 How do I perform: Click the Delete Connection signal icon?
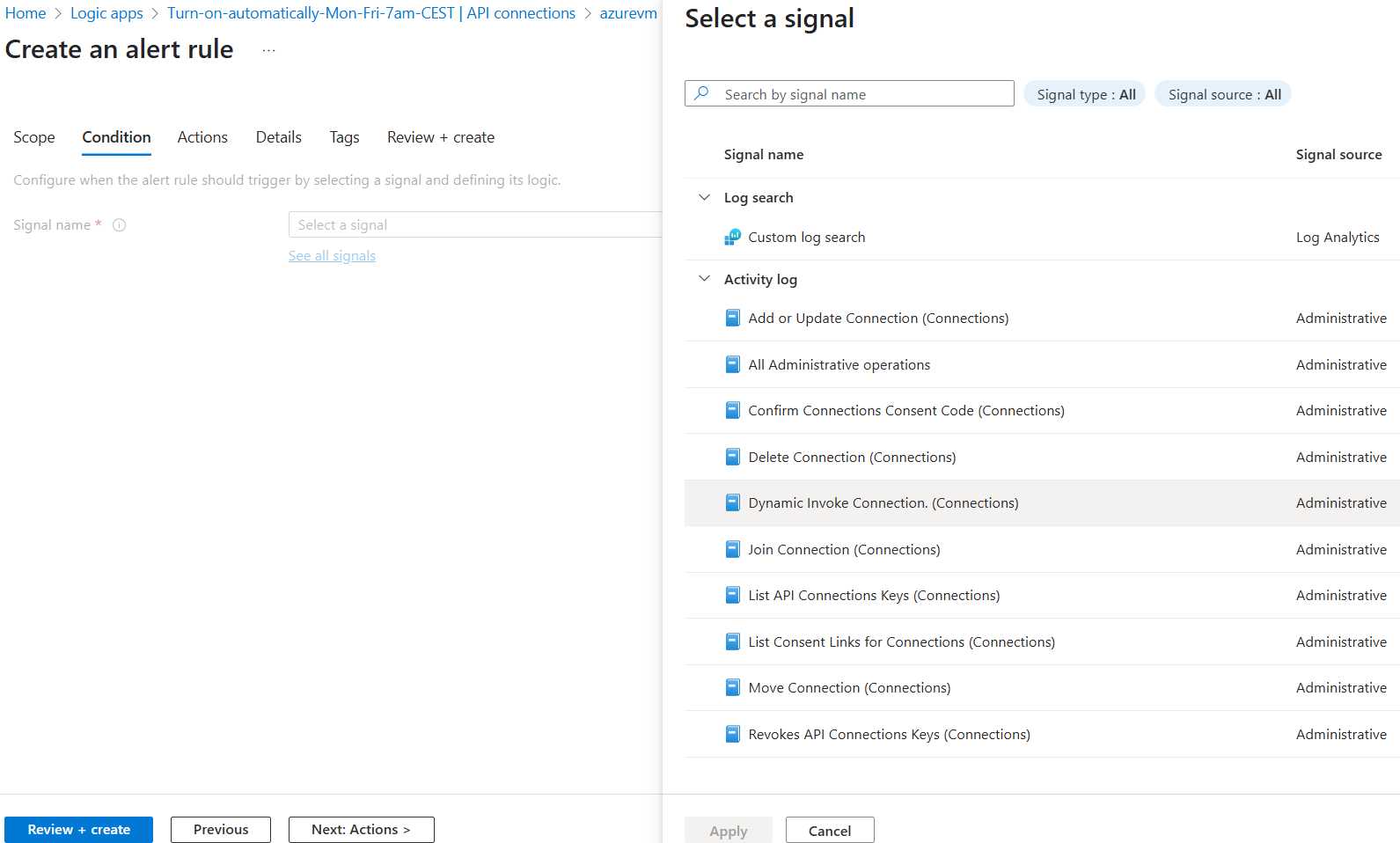click(x=732, y=457)
